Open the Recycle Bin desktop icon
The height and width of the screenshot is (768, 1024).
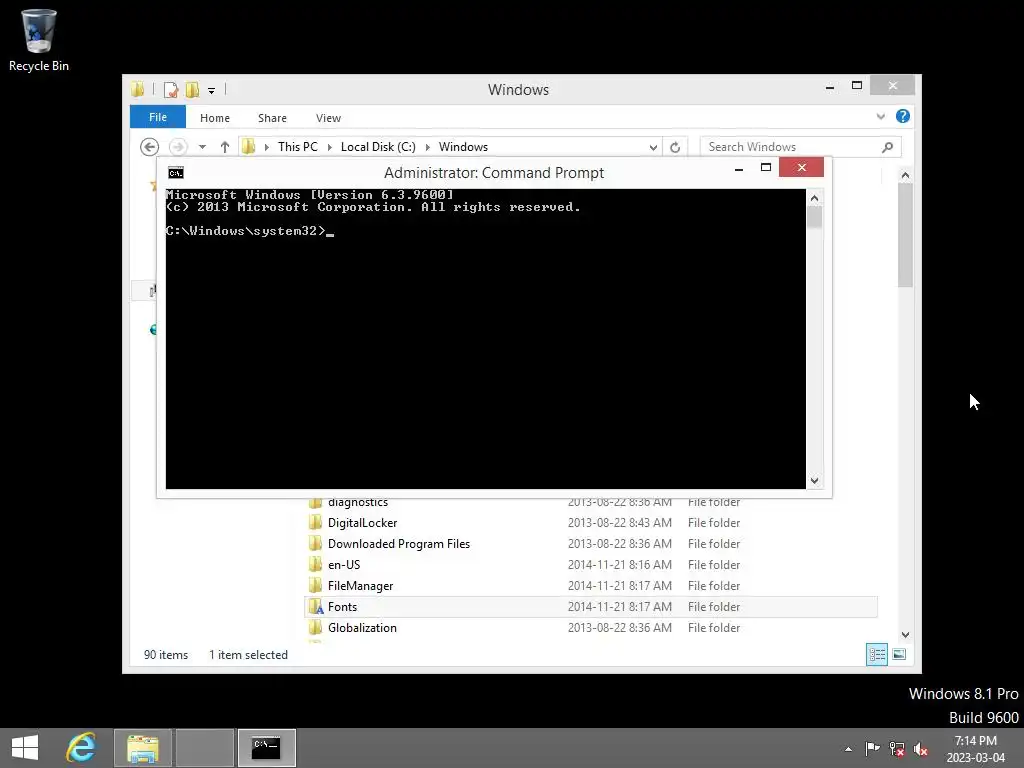pos(39,40)
